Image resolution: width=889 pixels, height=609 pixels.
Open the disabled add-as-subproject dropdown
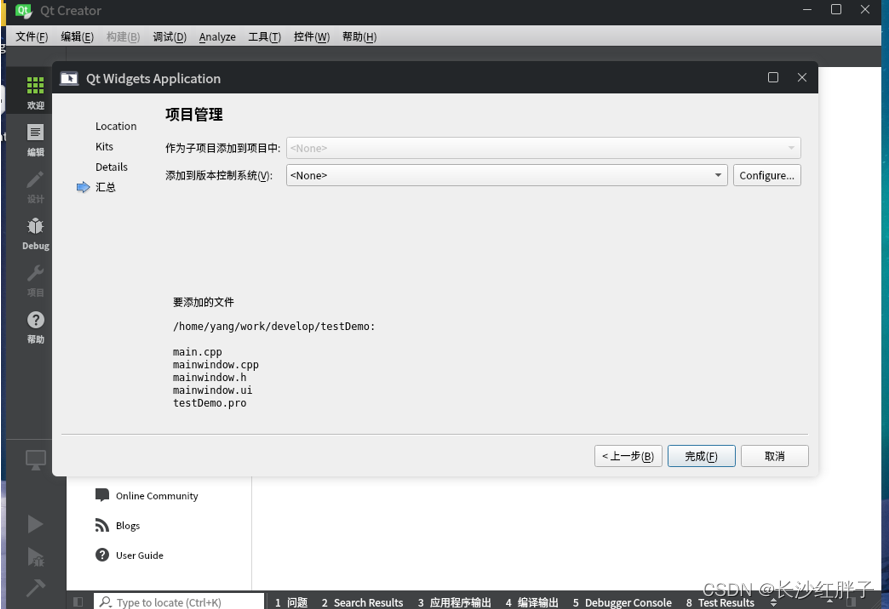pos(543,148)
